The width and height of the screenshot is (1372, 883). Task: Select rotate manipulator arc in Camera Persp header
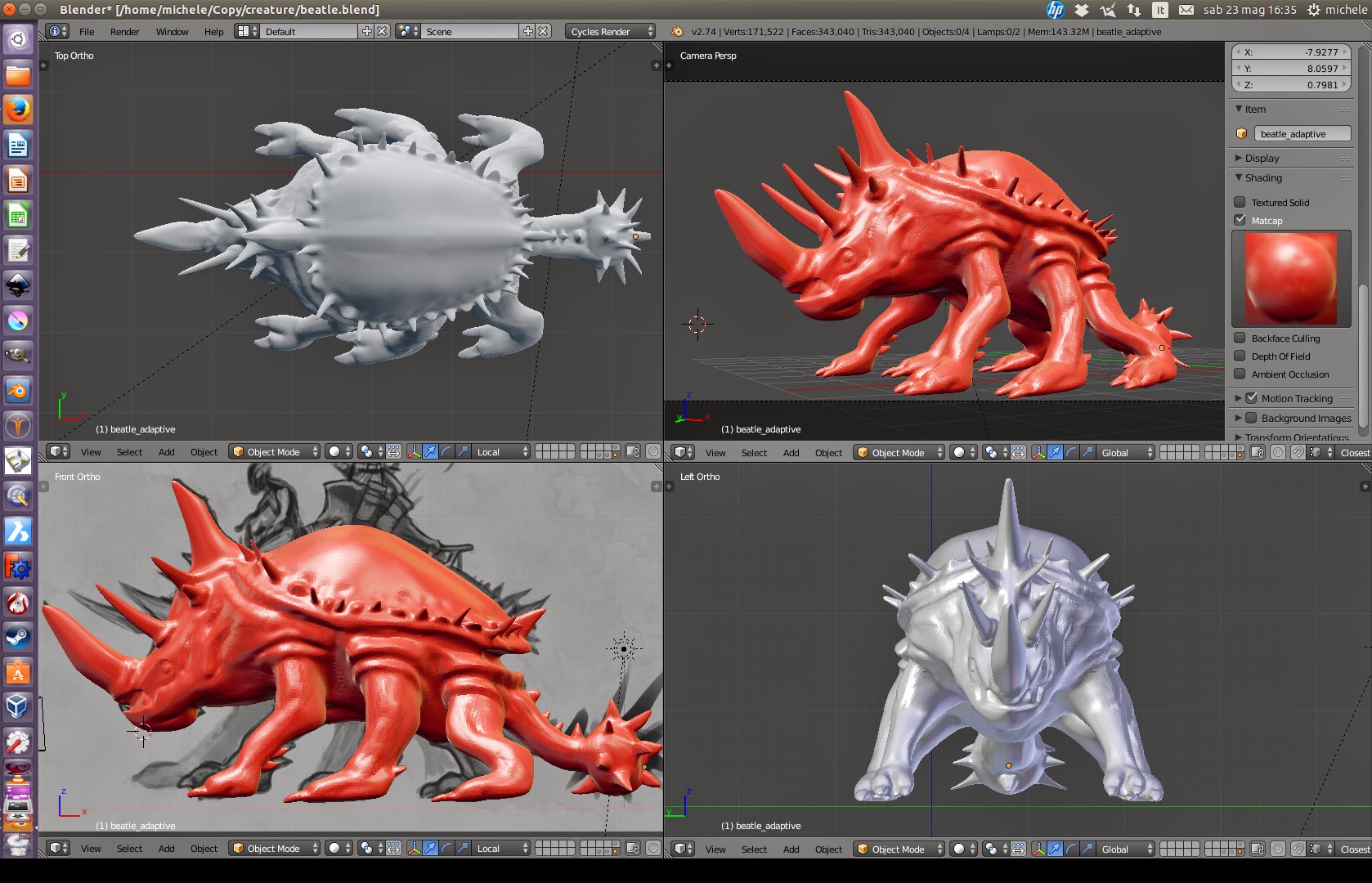pos(1071,452)
